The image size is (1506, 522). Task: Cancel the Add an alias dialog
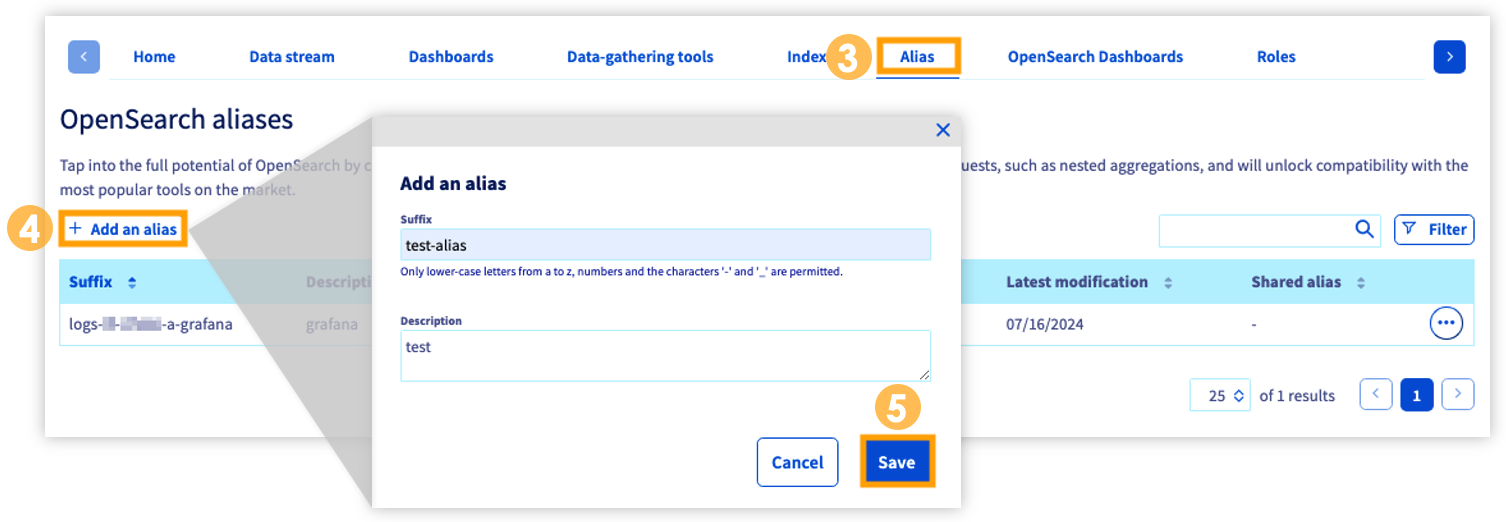point(797,462)
